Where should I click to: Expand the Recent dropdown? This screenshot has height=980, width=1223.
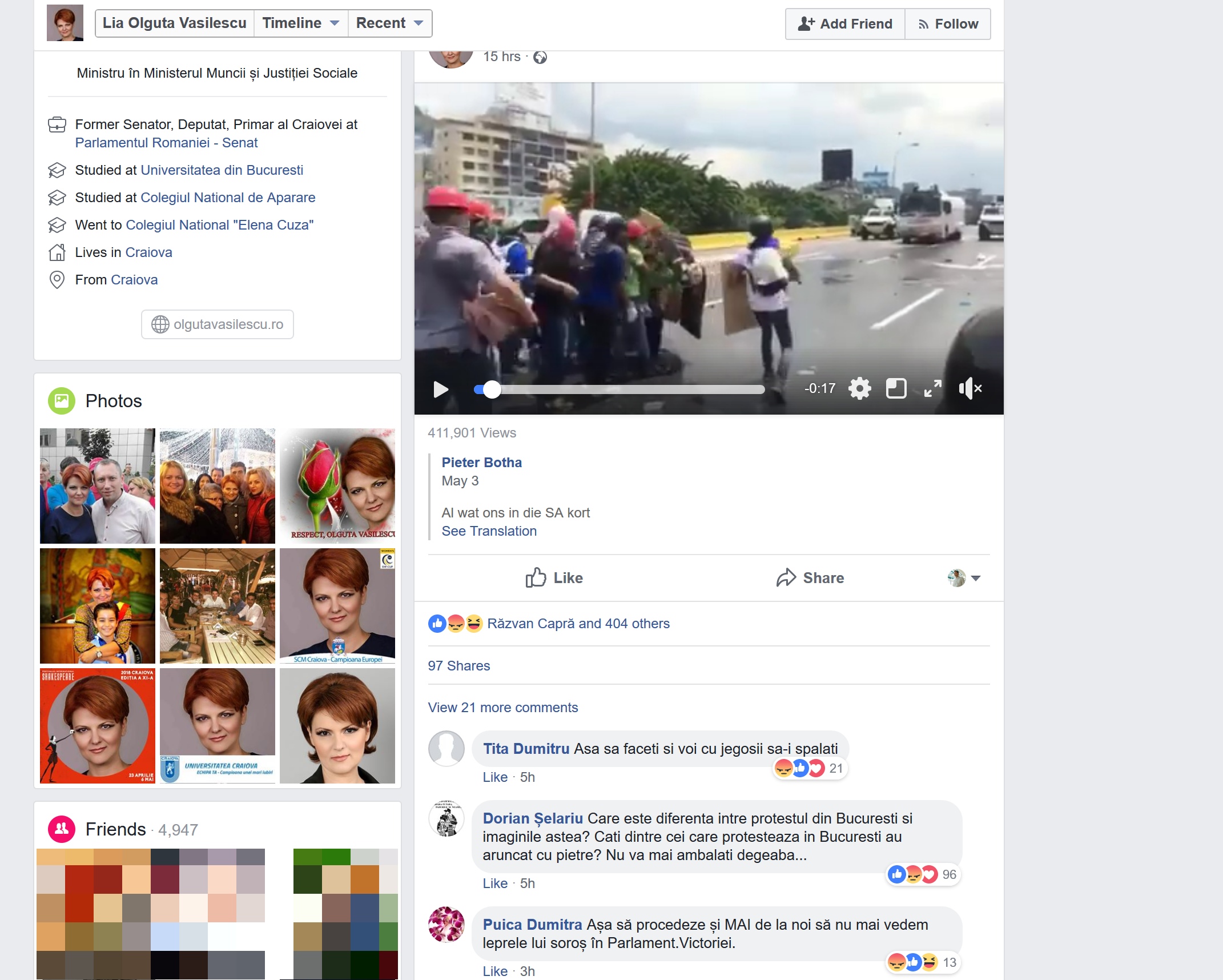(389, 23)
